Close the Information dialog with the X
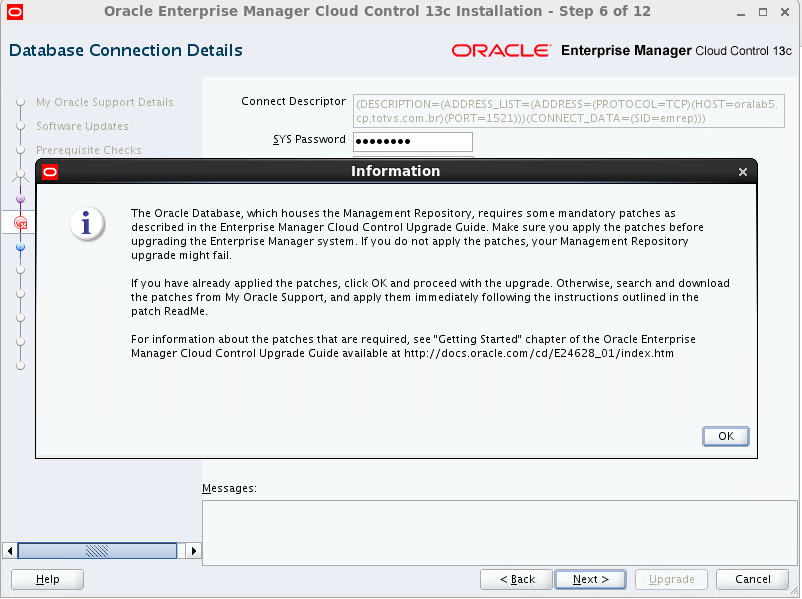This screenshot has height=599, width=802. tap(743, 171)
